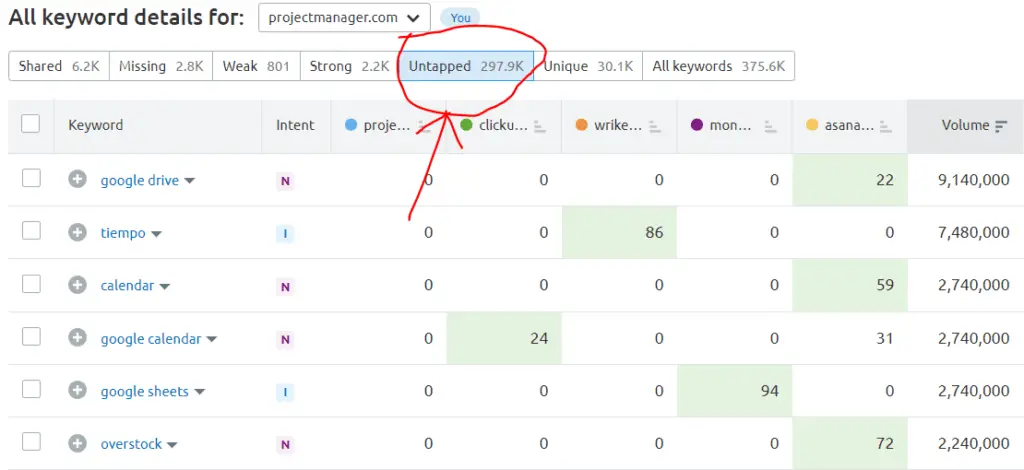Click monday position 94 for google sheets
This screenshot has width=1024, height=470.
[769, 391]
